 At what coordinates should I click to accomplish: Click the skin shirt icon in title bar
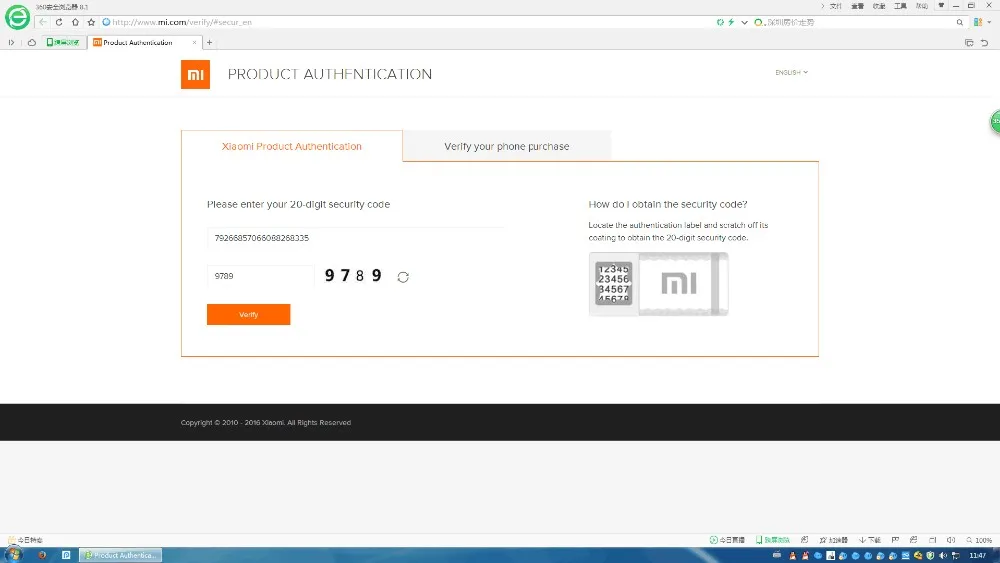point(941,6)
